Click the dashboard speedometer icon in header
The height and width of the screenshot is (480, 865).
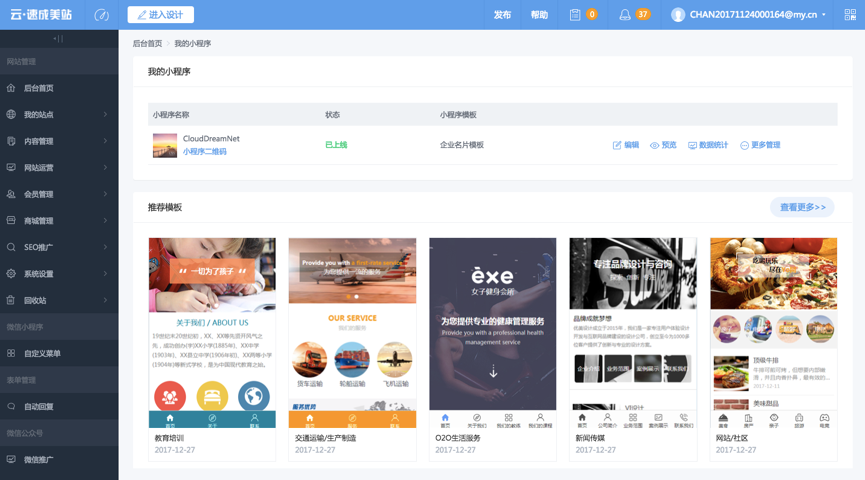(102, 15)
